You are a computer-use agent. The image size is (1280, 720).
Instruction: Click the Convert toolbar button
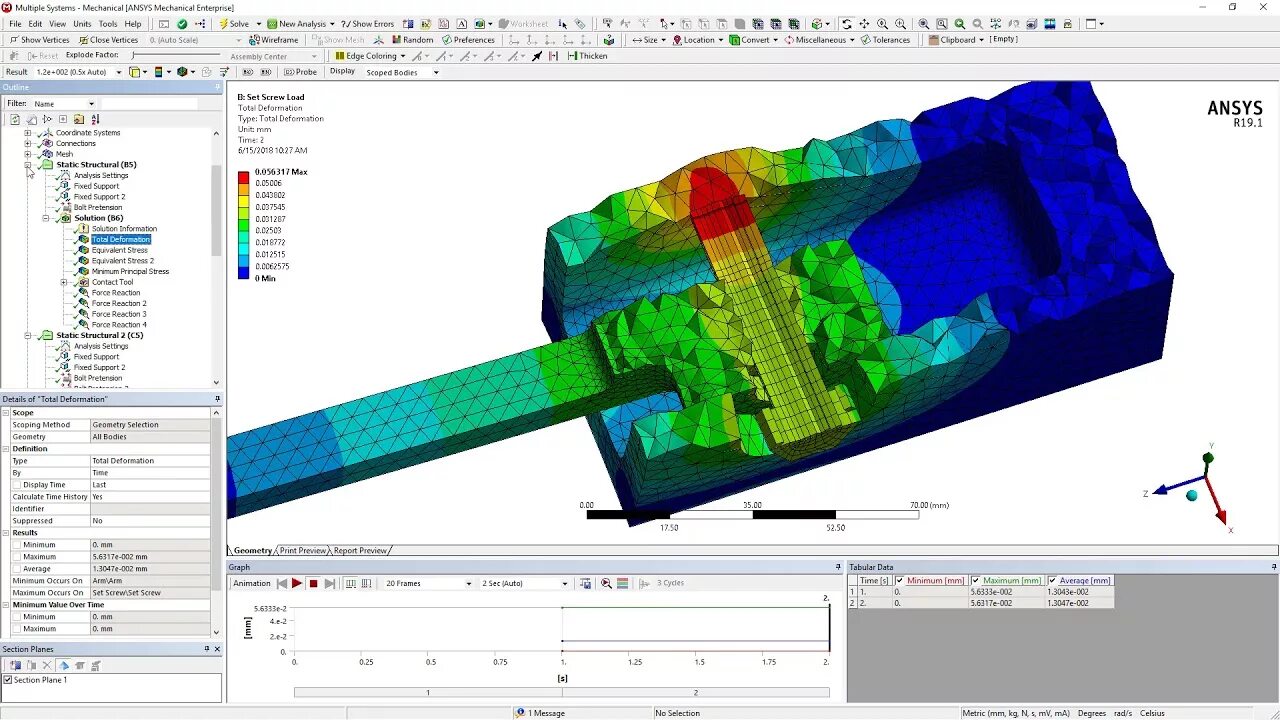754,40
